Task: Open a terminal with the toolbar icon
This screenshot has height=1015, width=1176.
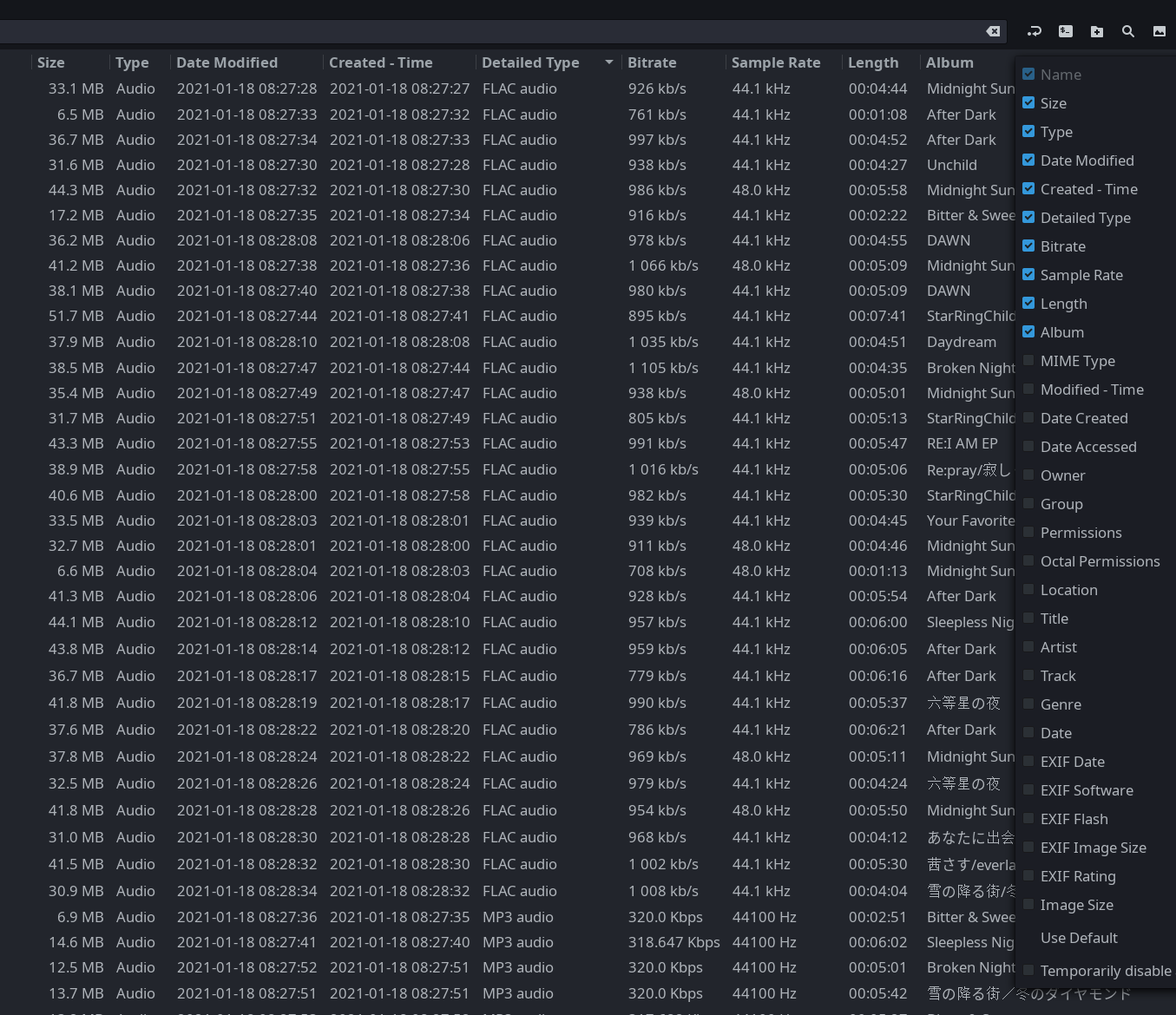Action: point(1066,31)
